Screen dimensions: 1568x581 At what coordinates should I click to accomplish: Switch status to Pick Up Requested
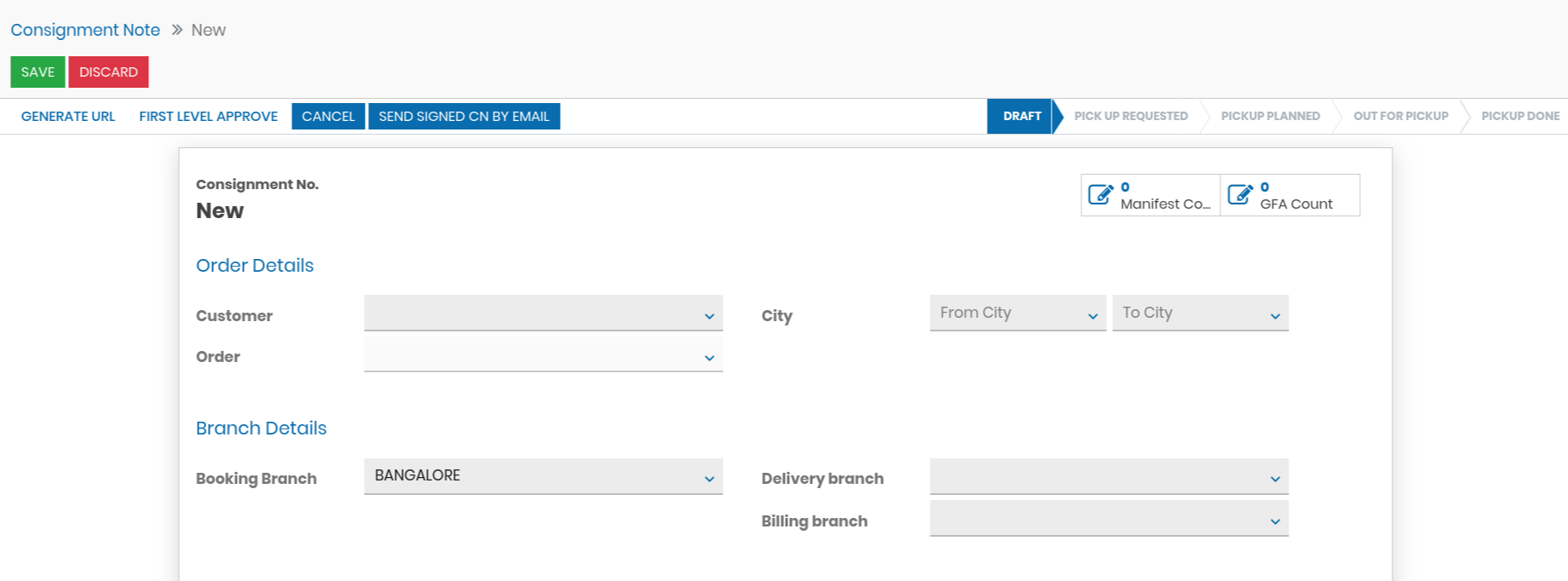click(1131, 117)
